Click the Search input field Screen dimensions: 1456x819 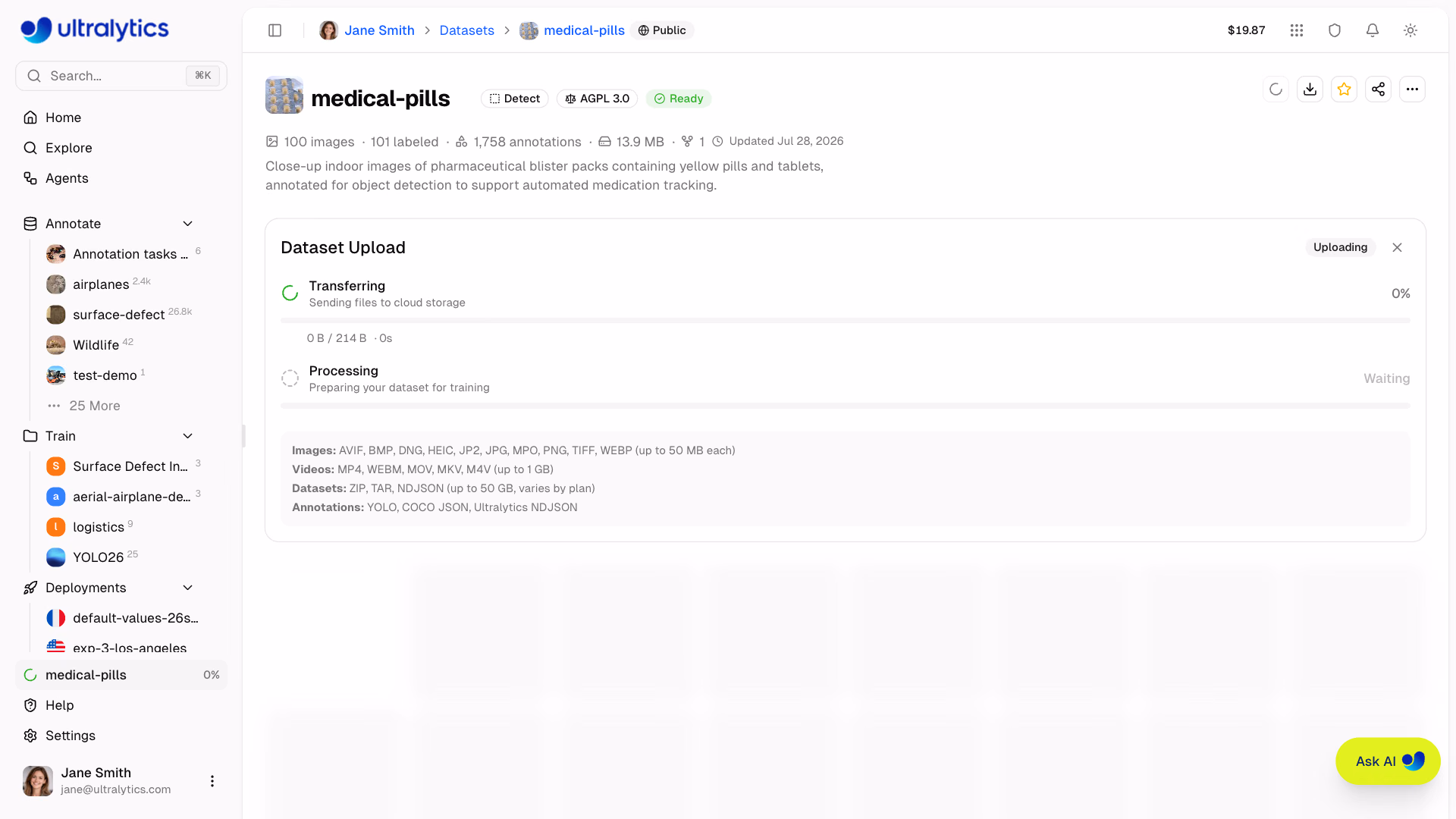tap(121, 76)
